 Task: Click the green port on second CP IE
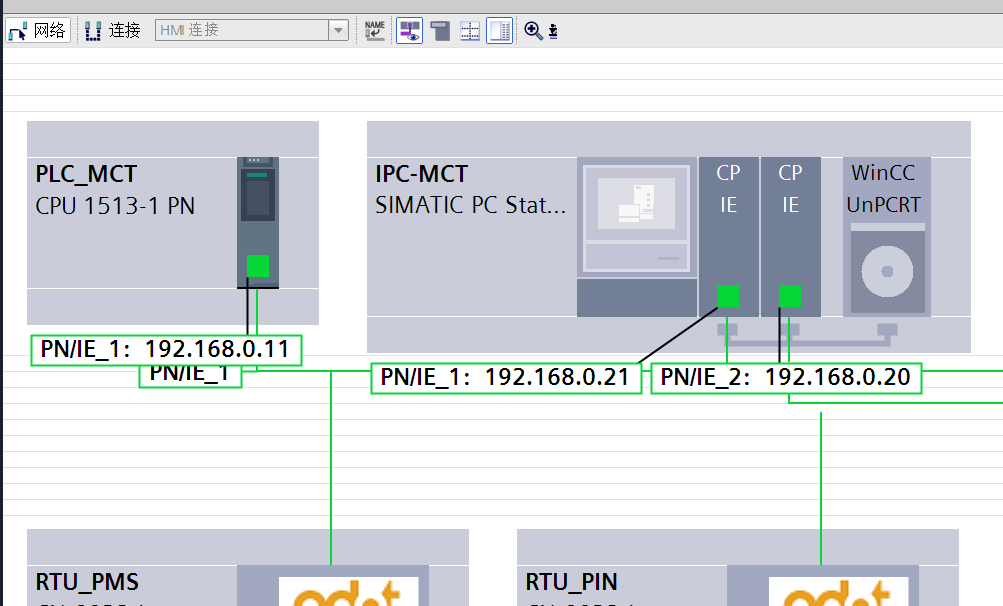click(x=790, y=296)
